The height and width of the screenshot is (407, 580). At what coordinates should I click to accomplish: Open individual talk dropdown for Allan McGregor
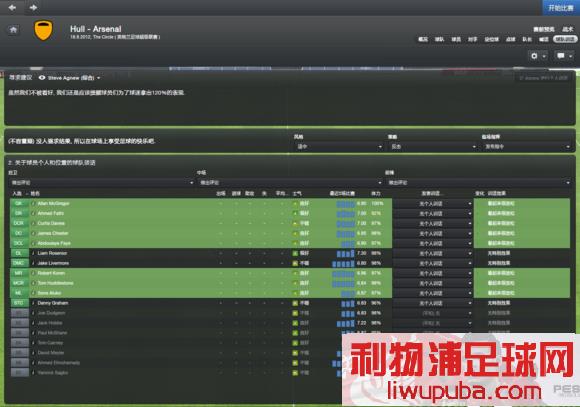[x=433, y=204]
